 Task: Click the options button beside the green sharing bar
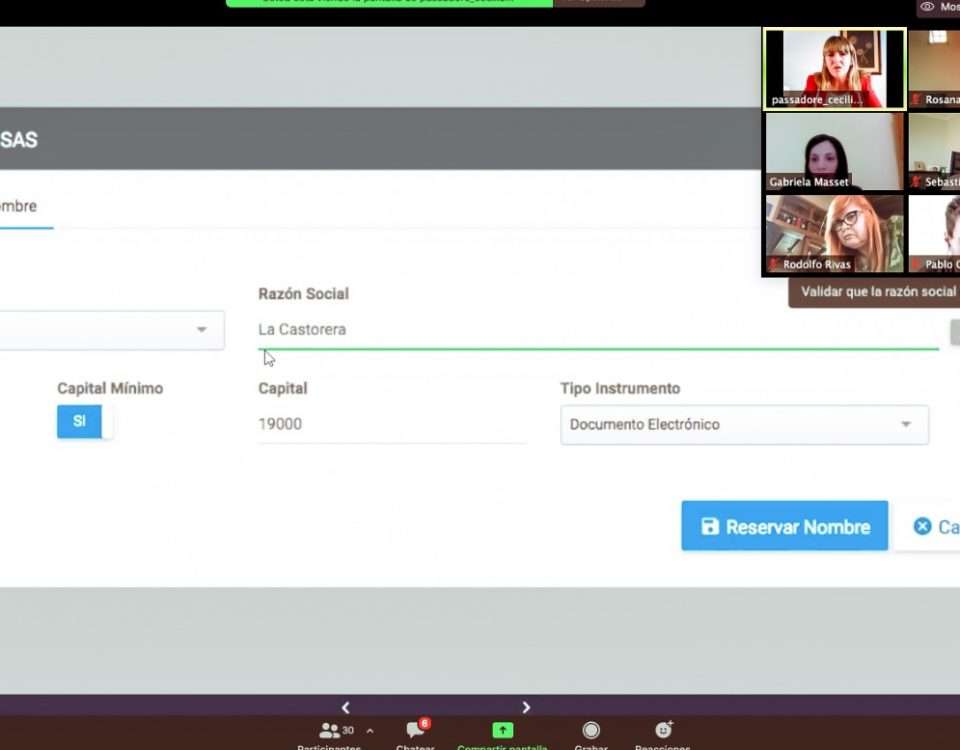tap(599, 3)
